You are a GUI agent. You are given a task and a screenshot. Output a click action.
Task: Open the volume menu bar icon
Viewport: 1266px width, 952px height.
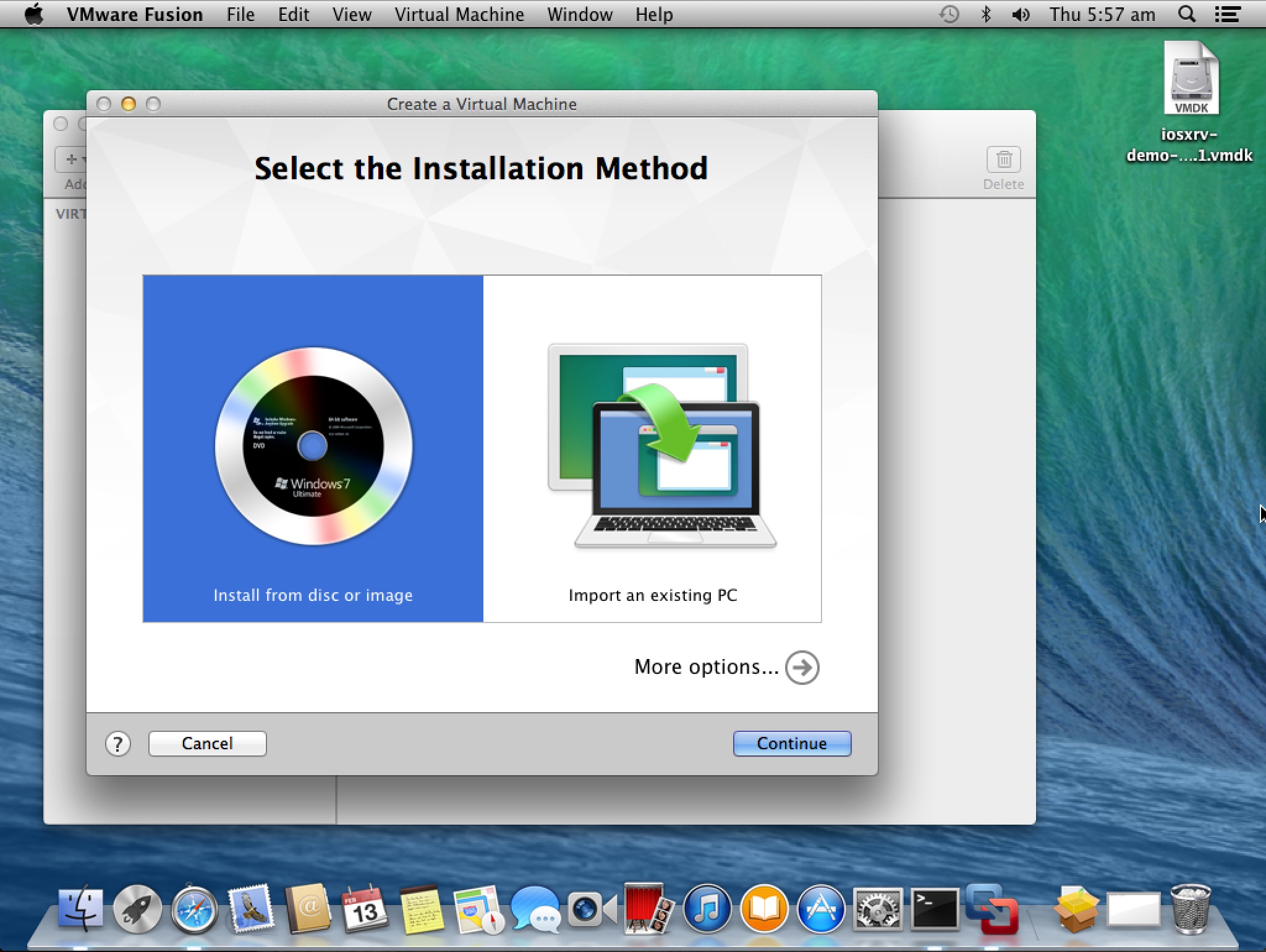1021,14
